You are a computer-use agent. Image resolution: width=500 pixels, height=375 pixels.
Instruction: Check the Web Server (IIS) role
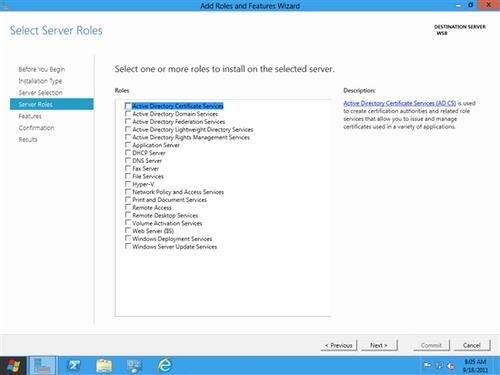128,231
